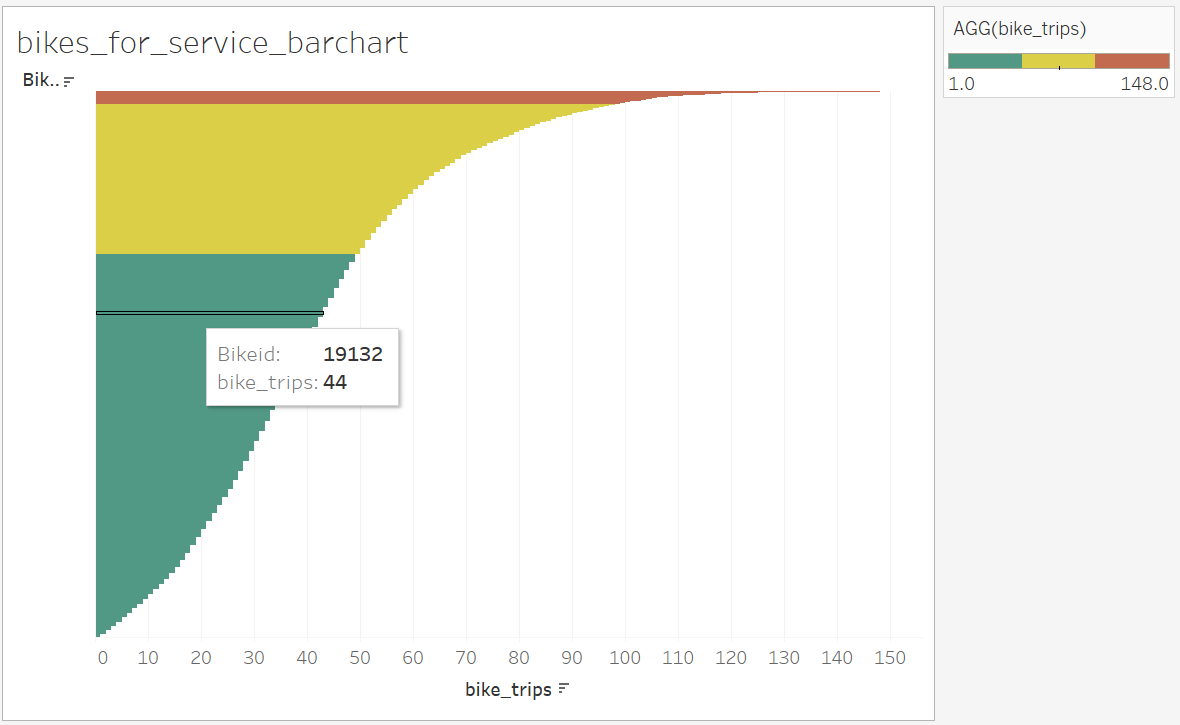The image size is (1180, 725).
Task: Click the 150 tick mark on the axis
Action: tap(890, 658)
